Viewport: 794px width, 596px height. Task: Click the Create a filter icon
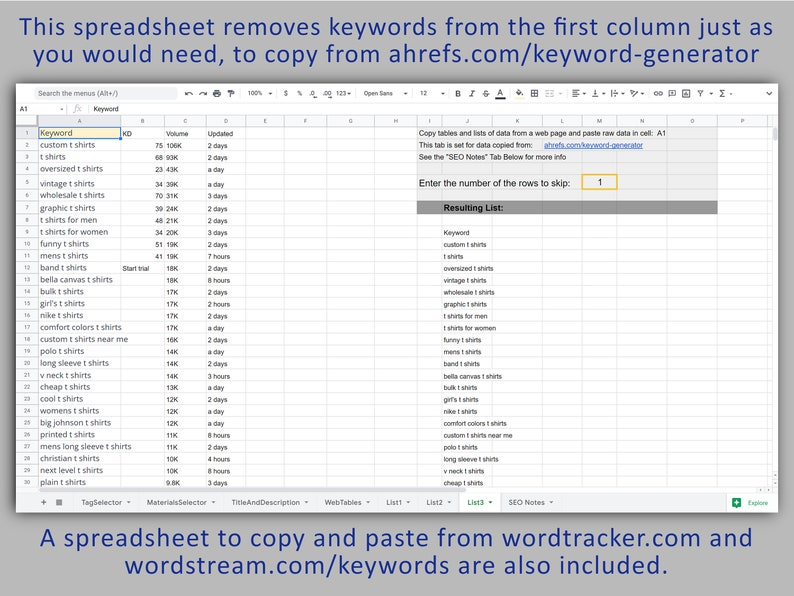tap(700, 93)
